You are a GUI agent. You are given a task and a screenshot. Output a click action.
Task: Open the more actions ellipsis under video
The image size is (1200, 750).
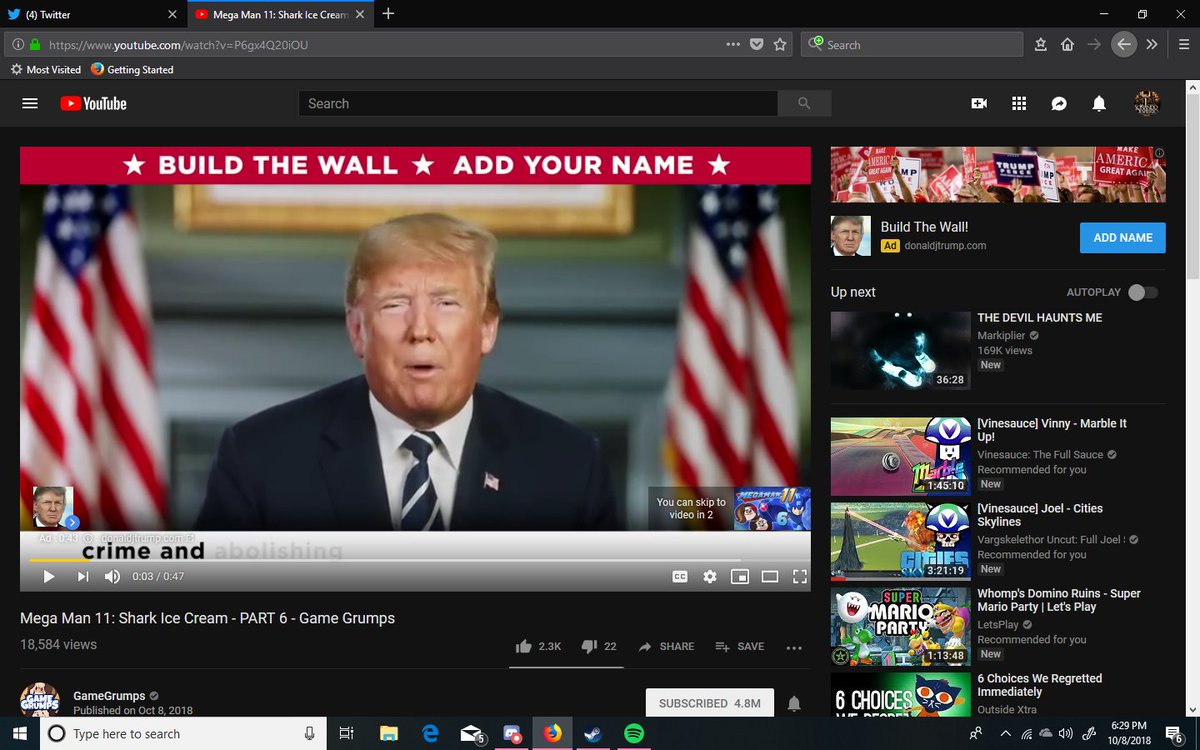point(794,647)
